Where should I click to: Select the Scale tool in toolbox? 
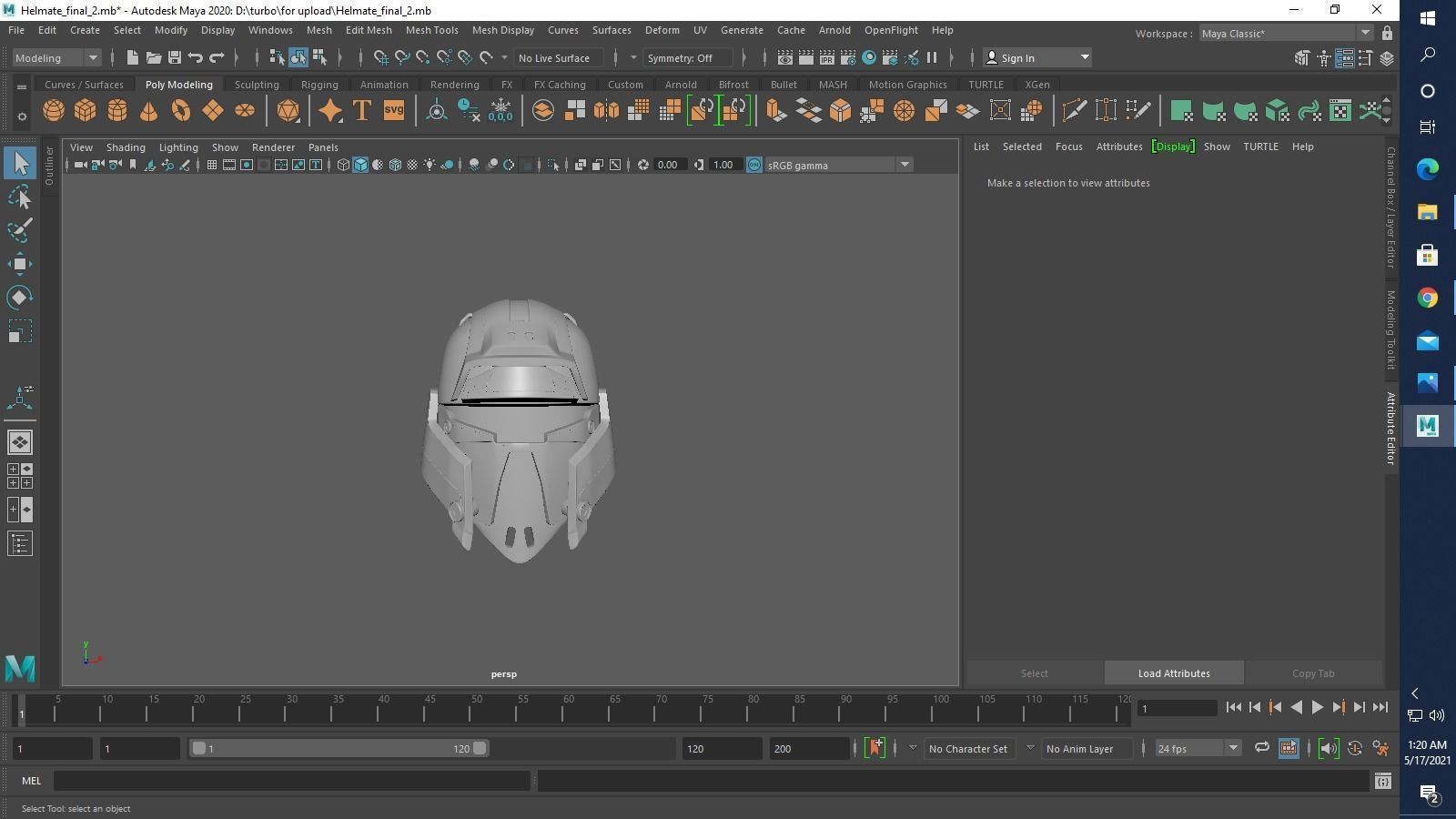point(20,331)
